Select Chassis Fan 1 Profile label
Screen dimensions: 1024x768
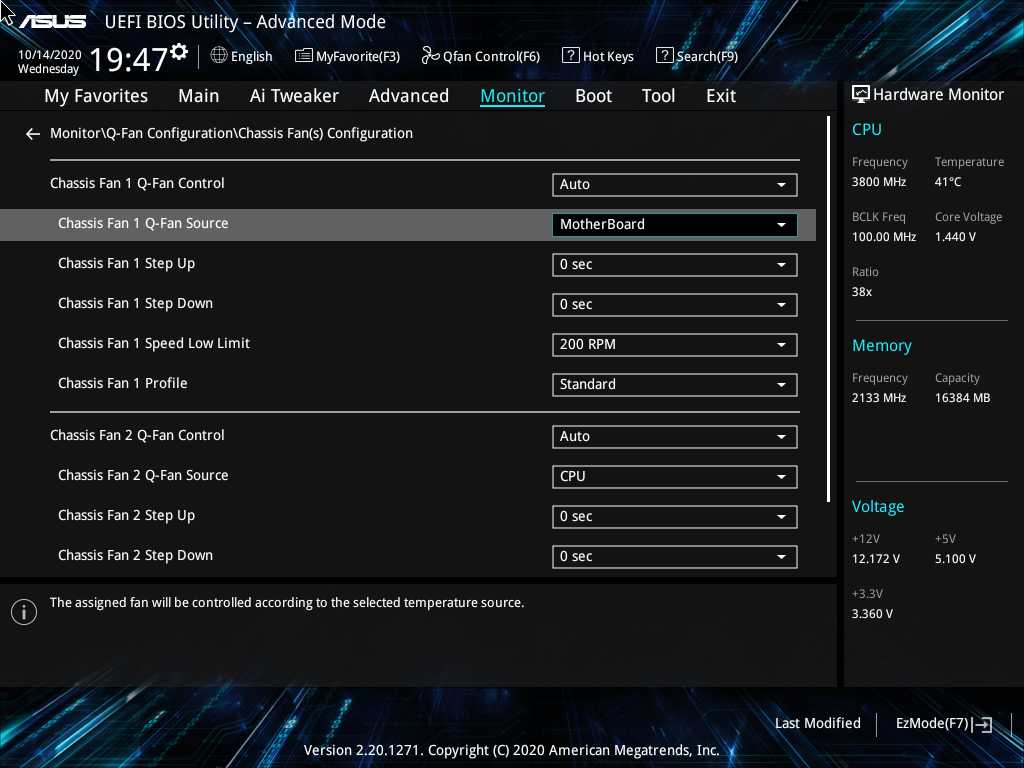pos(123,383)
